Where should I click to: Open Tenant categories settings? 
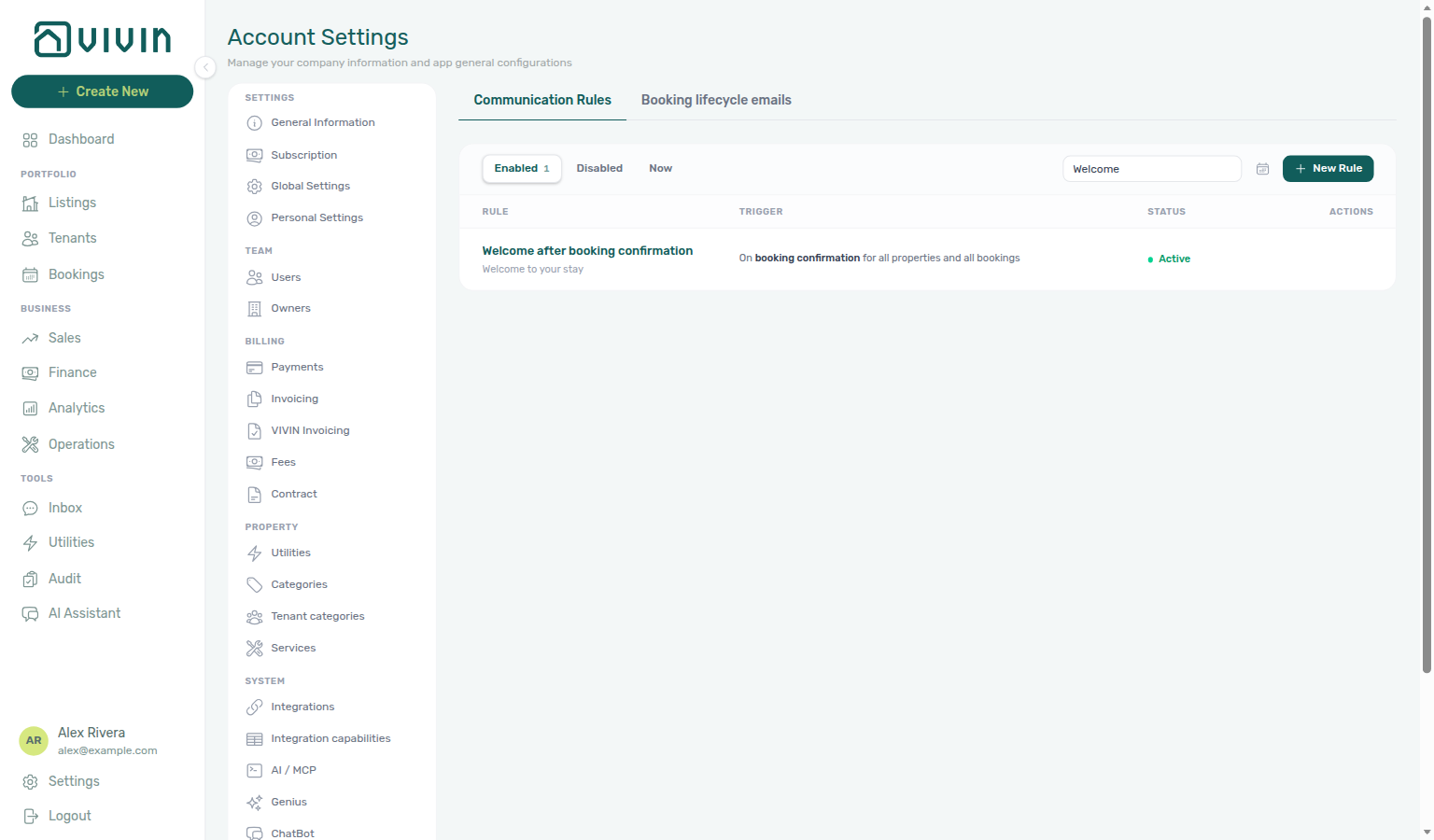317,616
